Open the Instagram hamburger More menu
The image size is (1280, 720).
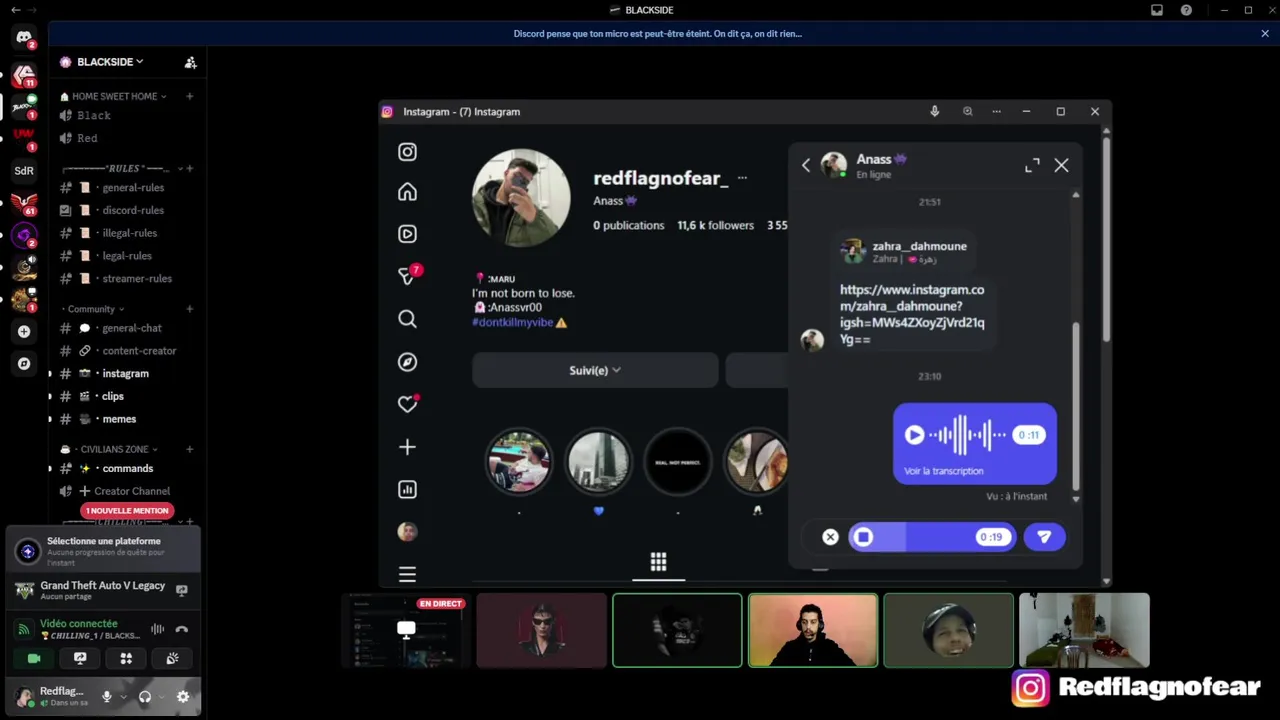point(407,574)
